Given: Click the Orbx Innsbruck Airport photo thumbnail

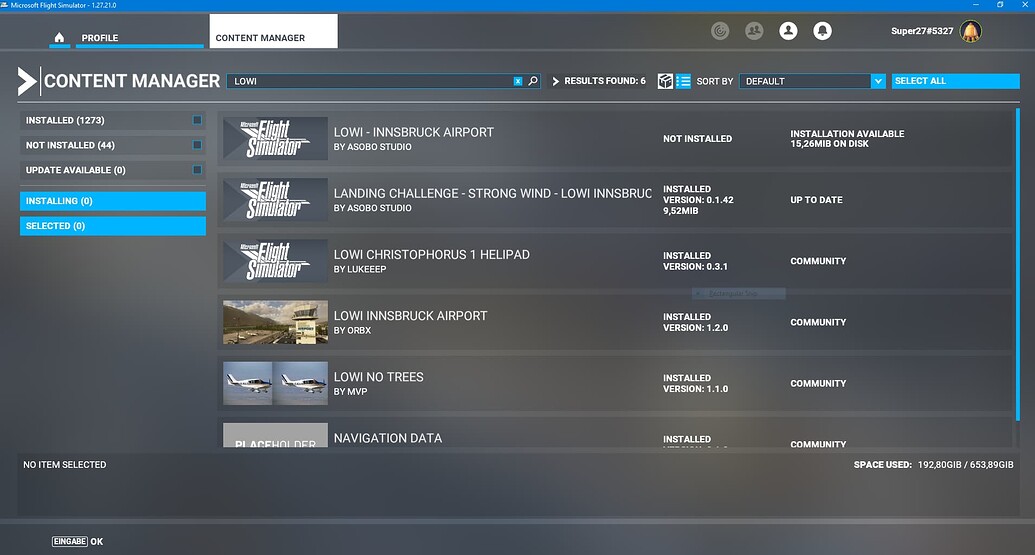Looking at the screenshot, I should tap(275, 322).
